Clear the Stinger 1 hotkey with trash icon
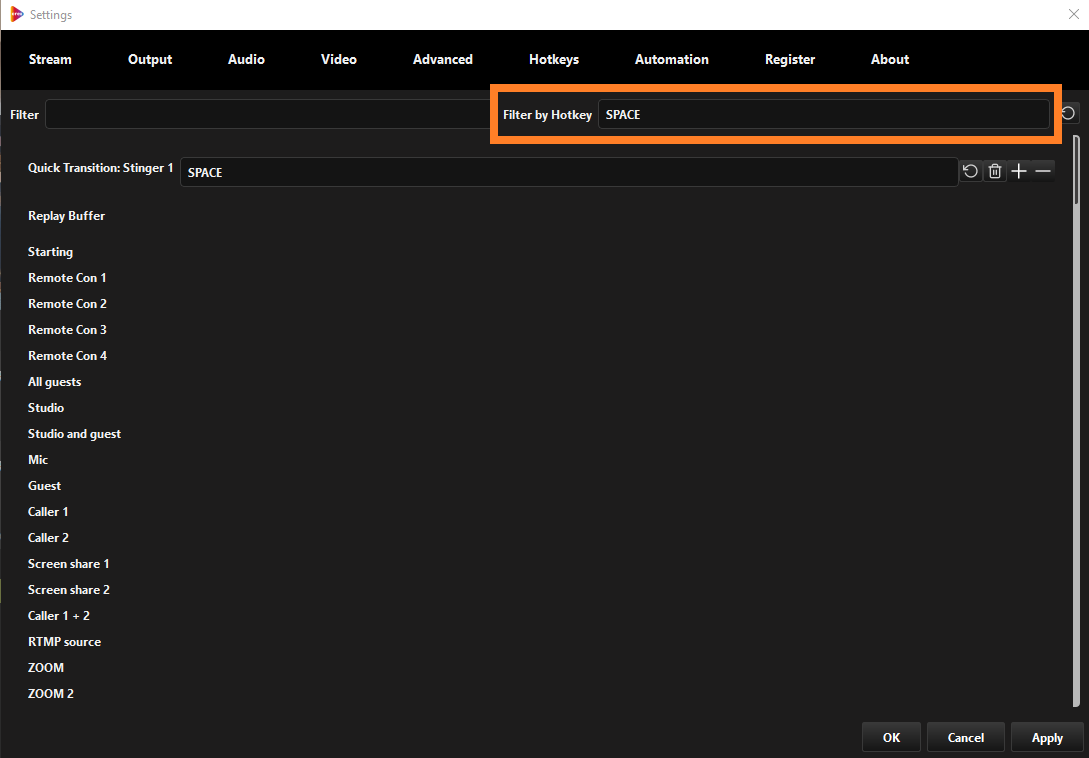This screenshot has width=1089, height=758. click(x=995, y=171)
